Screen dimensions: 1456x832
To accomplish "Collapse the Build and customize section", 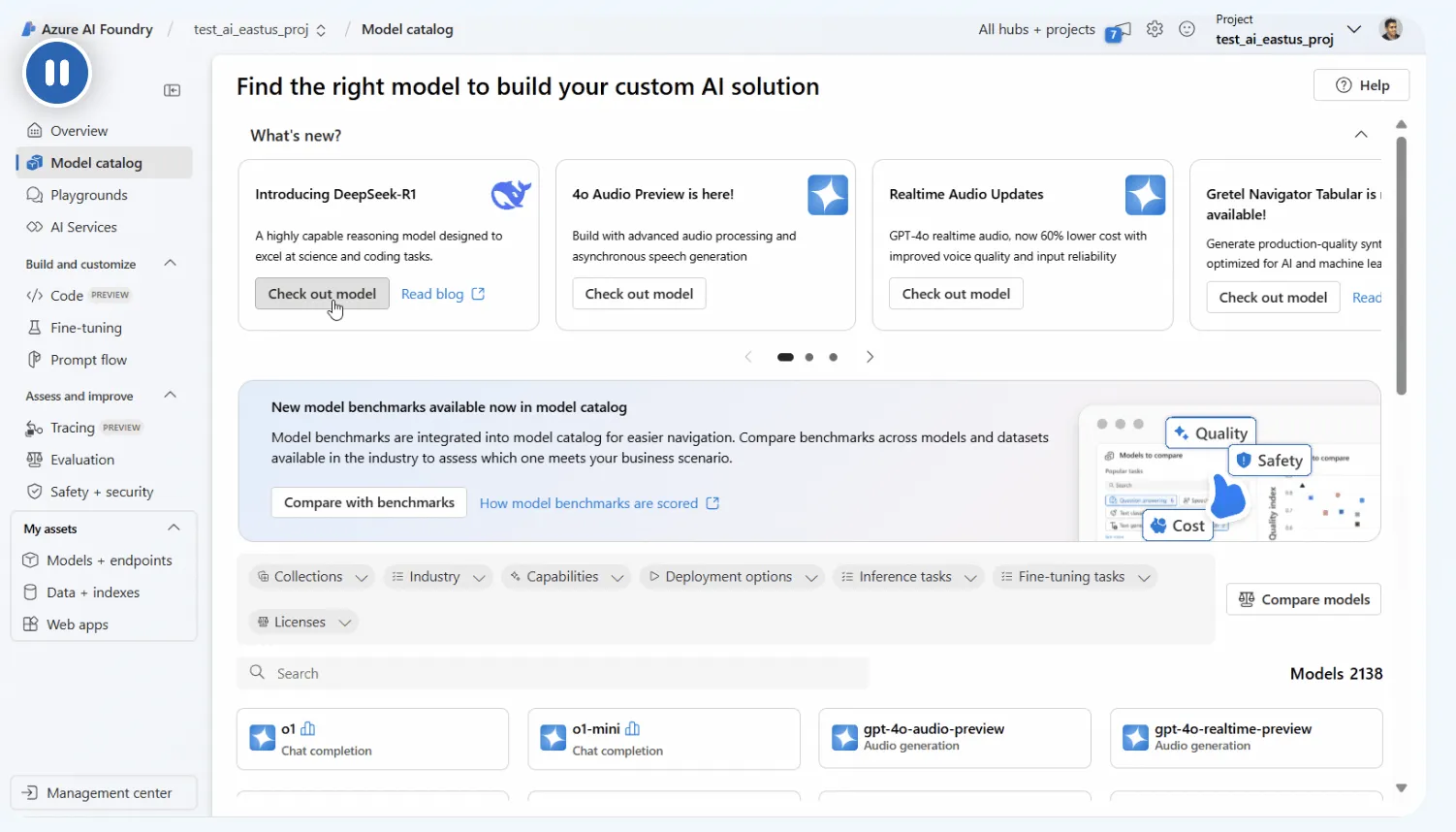I will (x=171, y=263).
